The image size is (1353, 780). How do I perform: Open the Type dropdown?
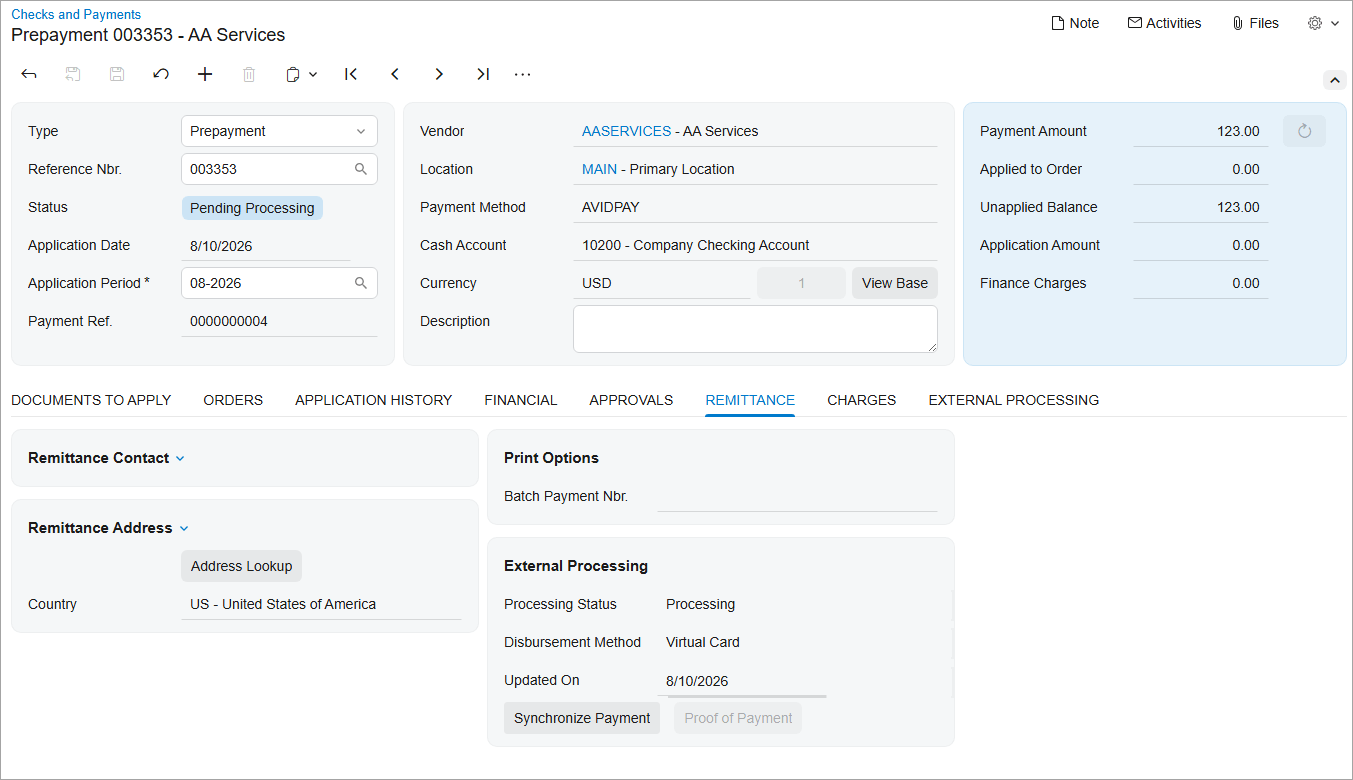point(279,131)
